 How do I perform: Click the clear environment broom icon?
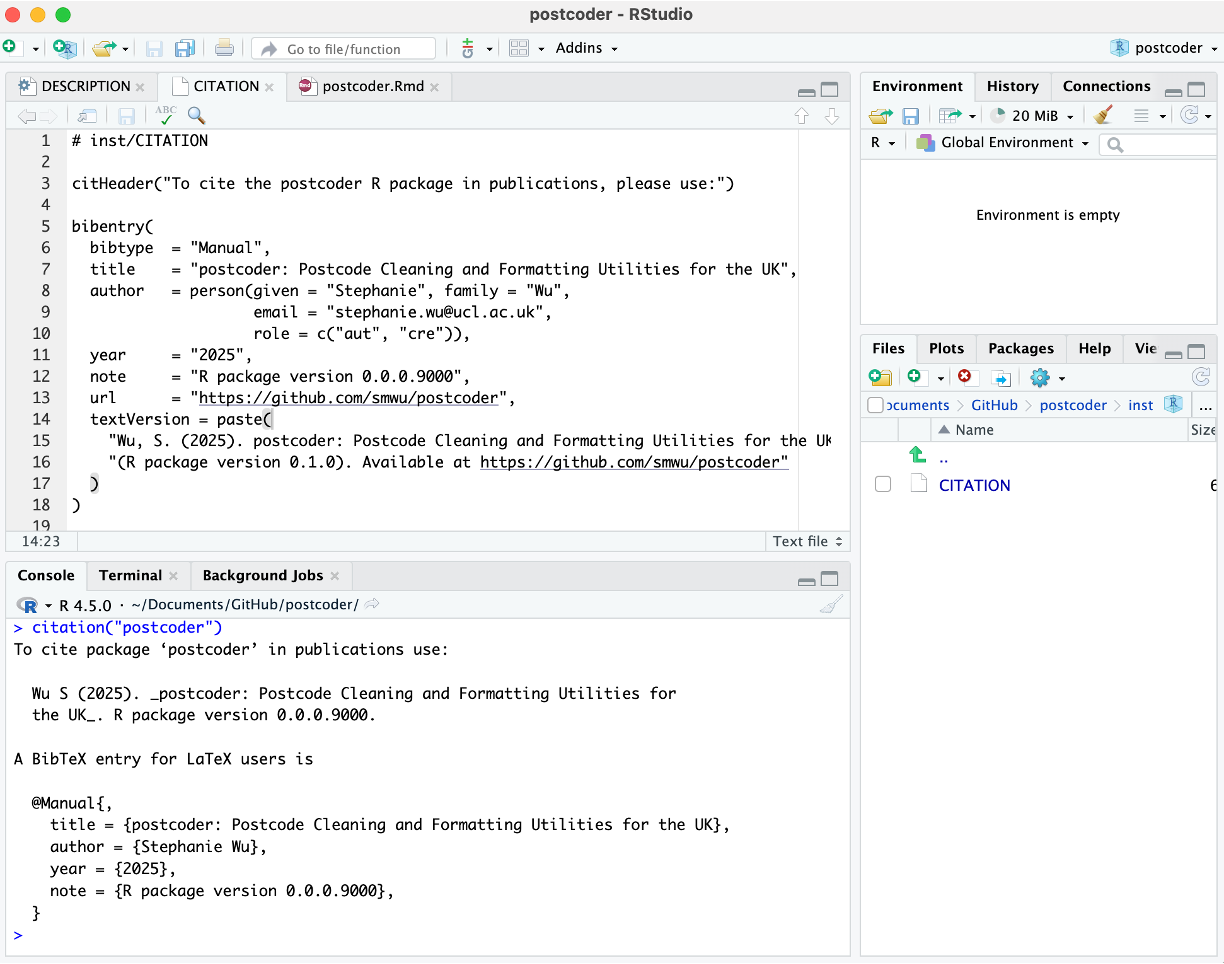click(x=1104, y=116)
